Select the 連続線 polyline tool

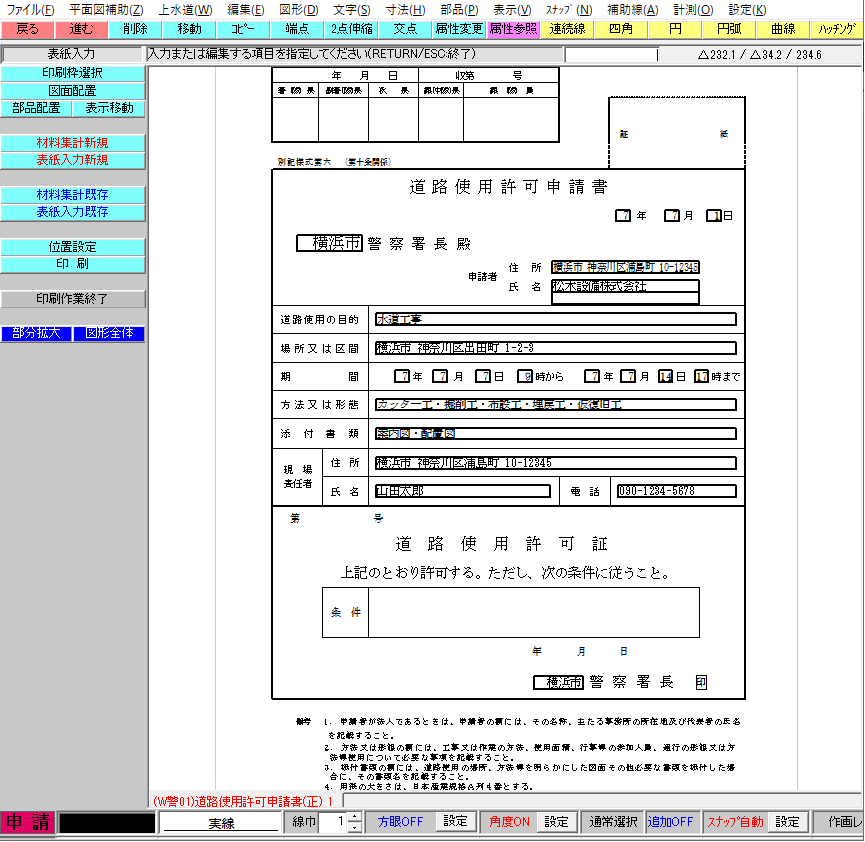point(568,29)
